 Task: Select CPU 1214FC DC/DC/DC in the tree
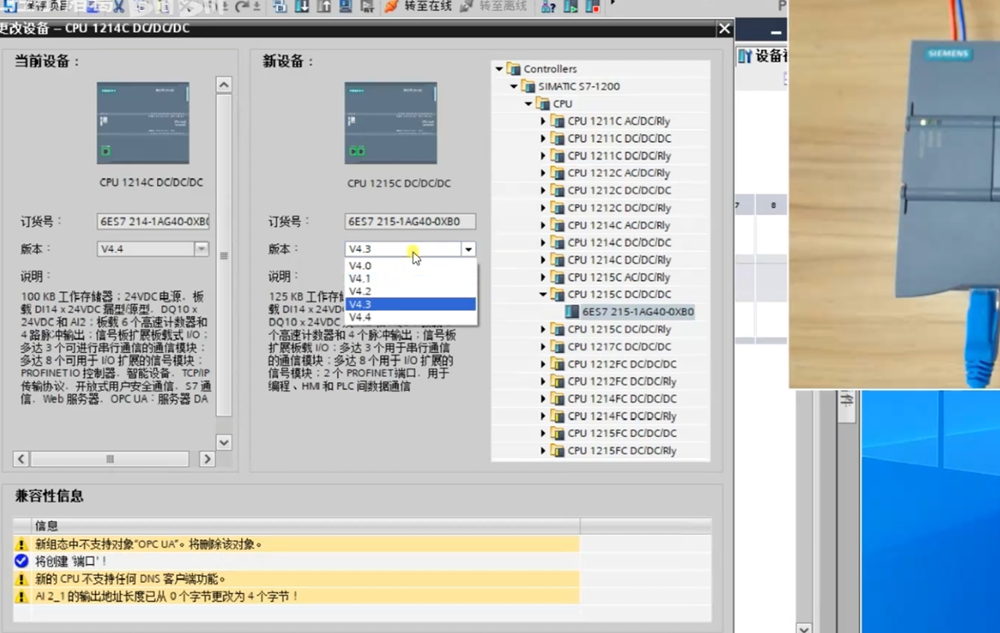(622, 399)
